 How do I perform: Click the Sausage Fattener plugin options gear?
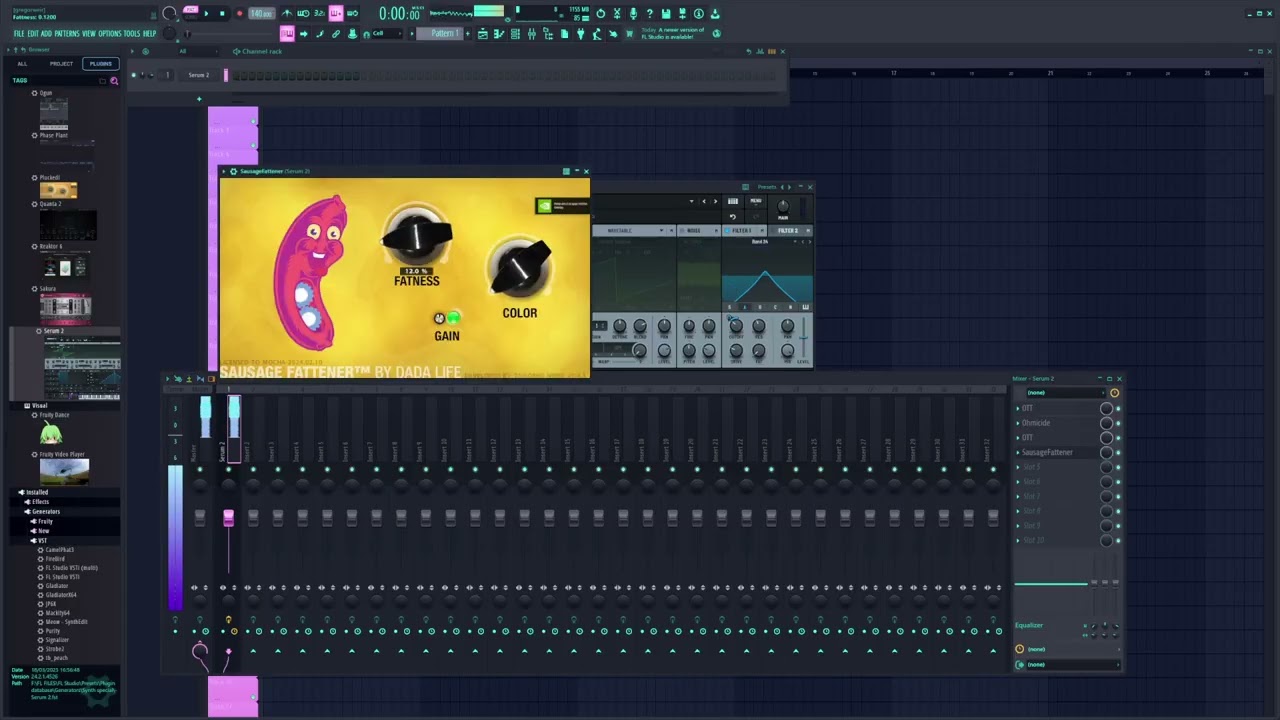pos(233,171)
